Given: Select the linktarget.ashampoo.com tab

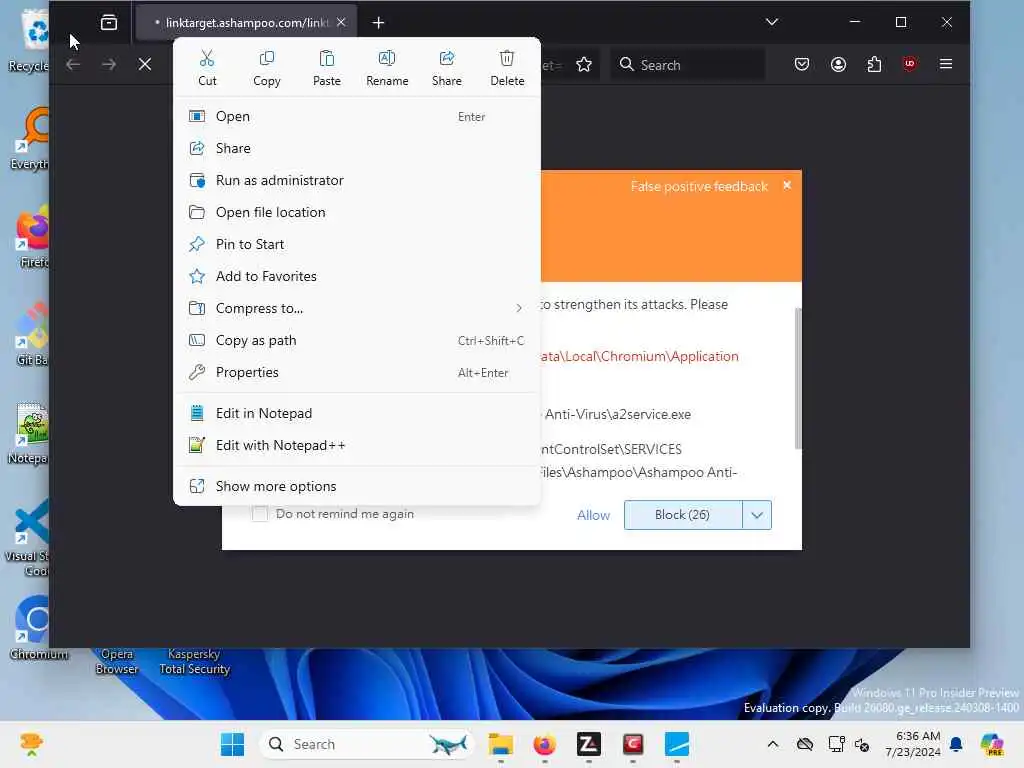Looking at the screenshot, I should (246, 23).
